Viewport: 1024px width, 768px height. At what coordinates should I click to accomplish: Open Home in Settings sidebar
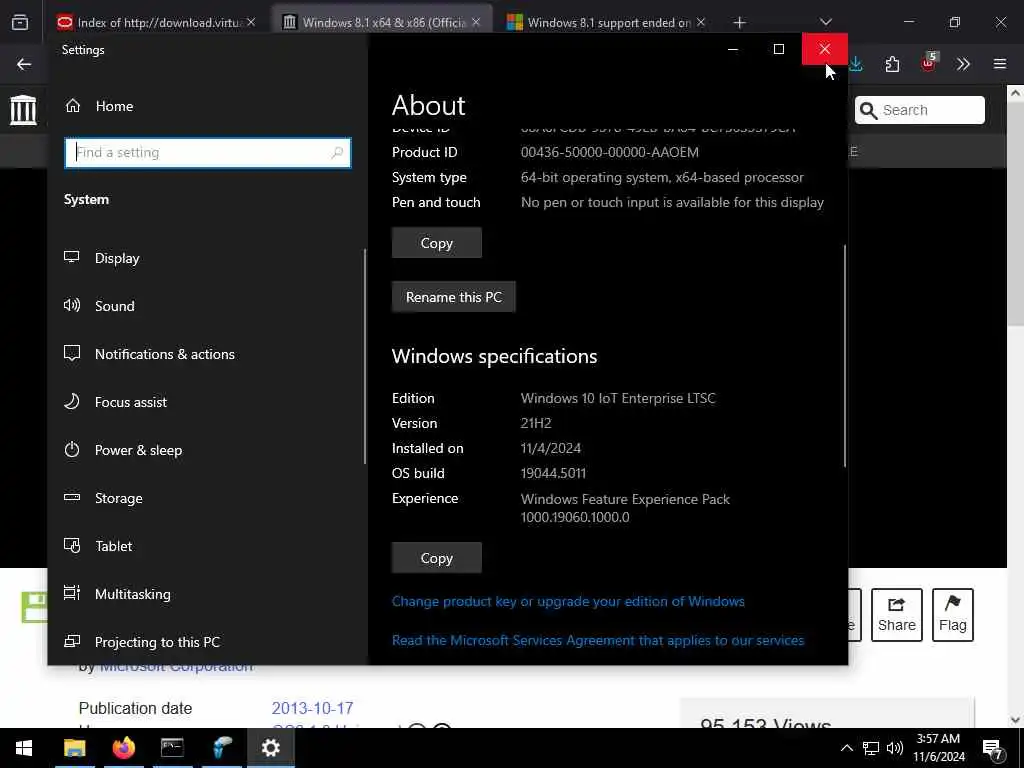pyautogui.click(x=99, y=106)
